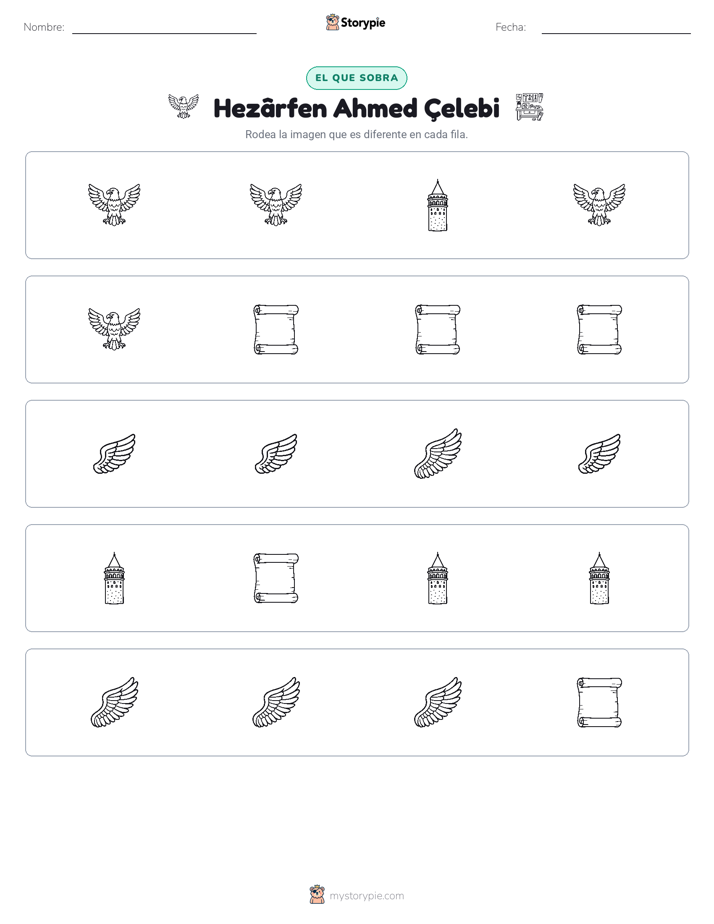Circle the scroll in the fifth row

click(599, 702)
